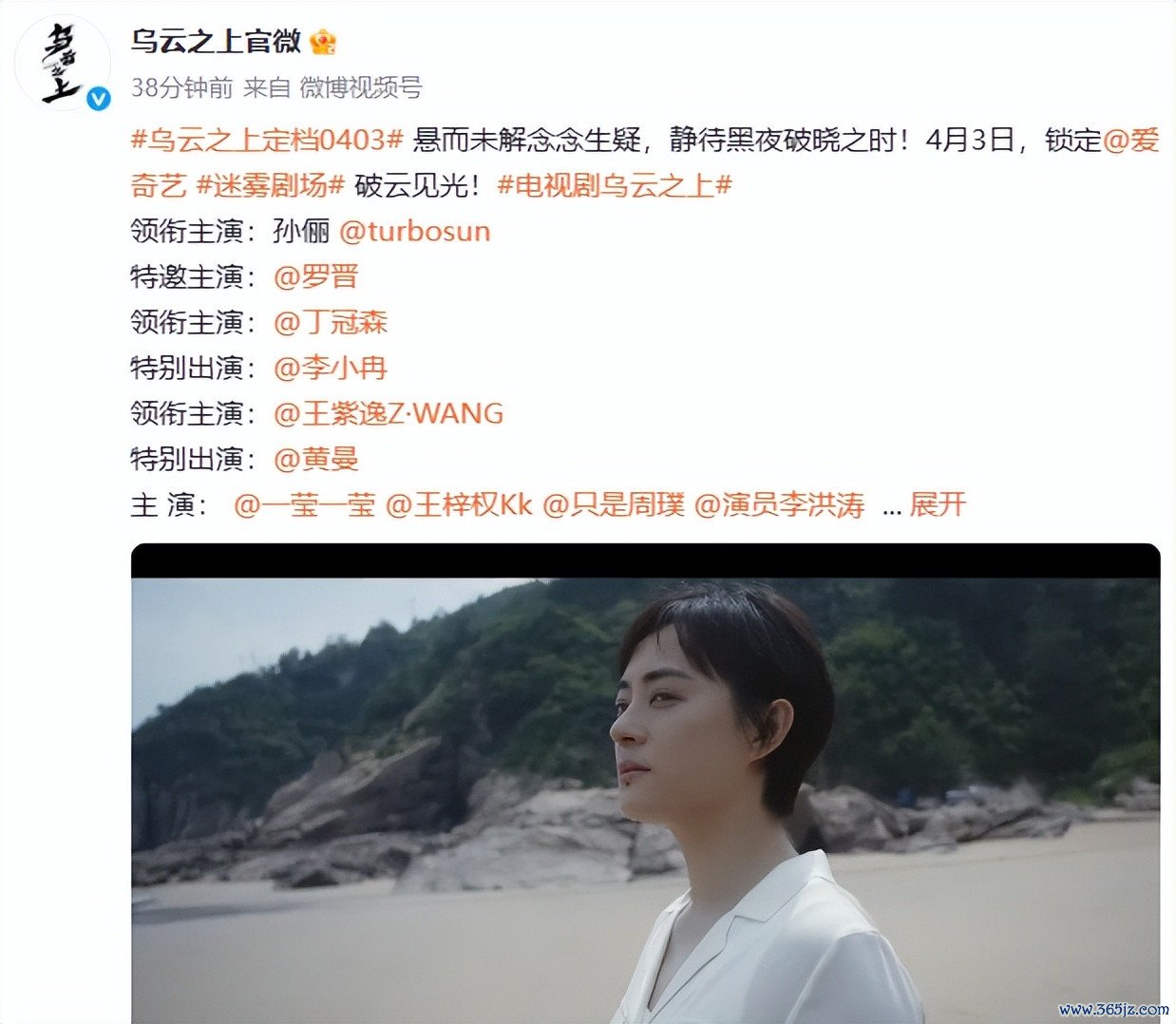Image resolution: width=1176 pixels, height=1024 pixels.
Task: Click the gold crown badge beside account name
Action: coord(324,42)
